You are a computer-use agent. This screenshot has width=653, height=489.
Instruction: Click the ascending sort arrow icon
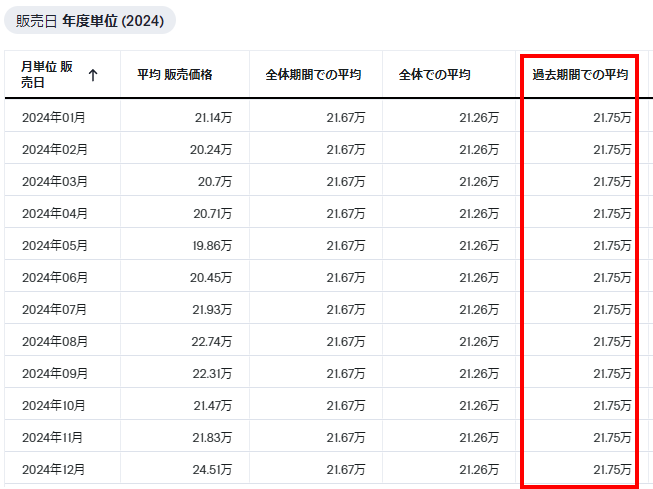(93, 75)
